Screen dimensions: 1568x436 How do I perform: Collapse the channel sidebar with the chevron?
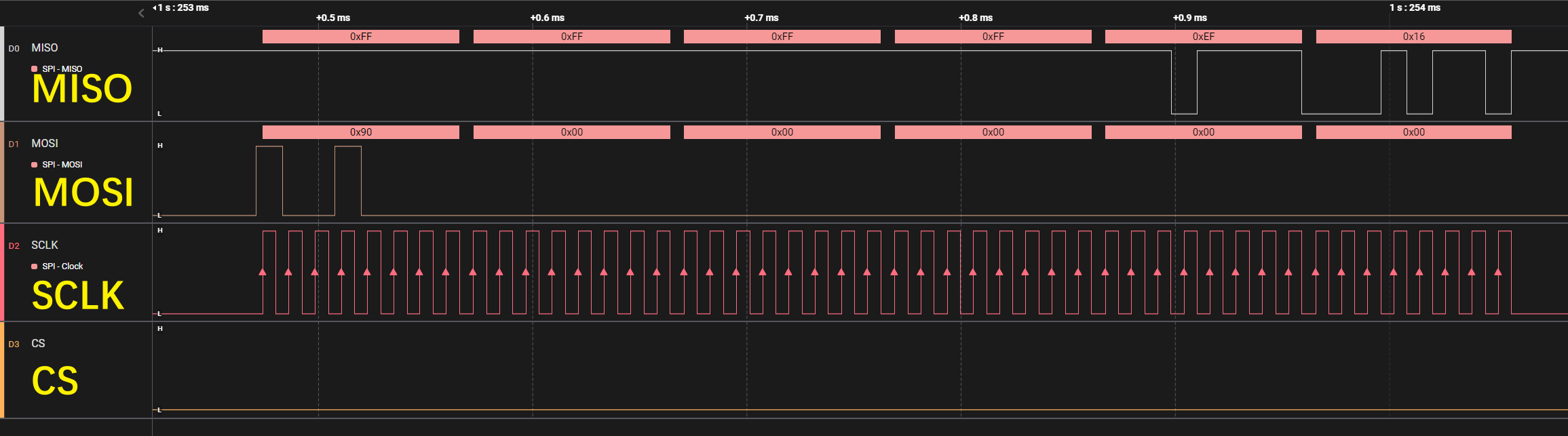pos(141,13)
